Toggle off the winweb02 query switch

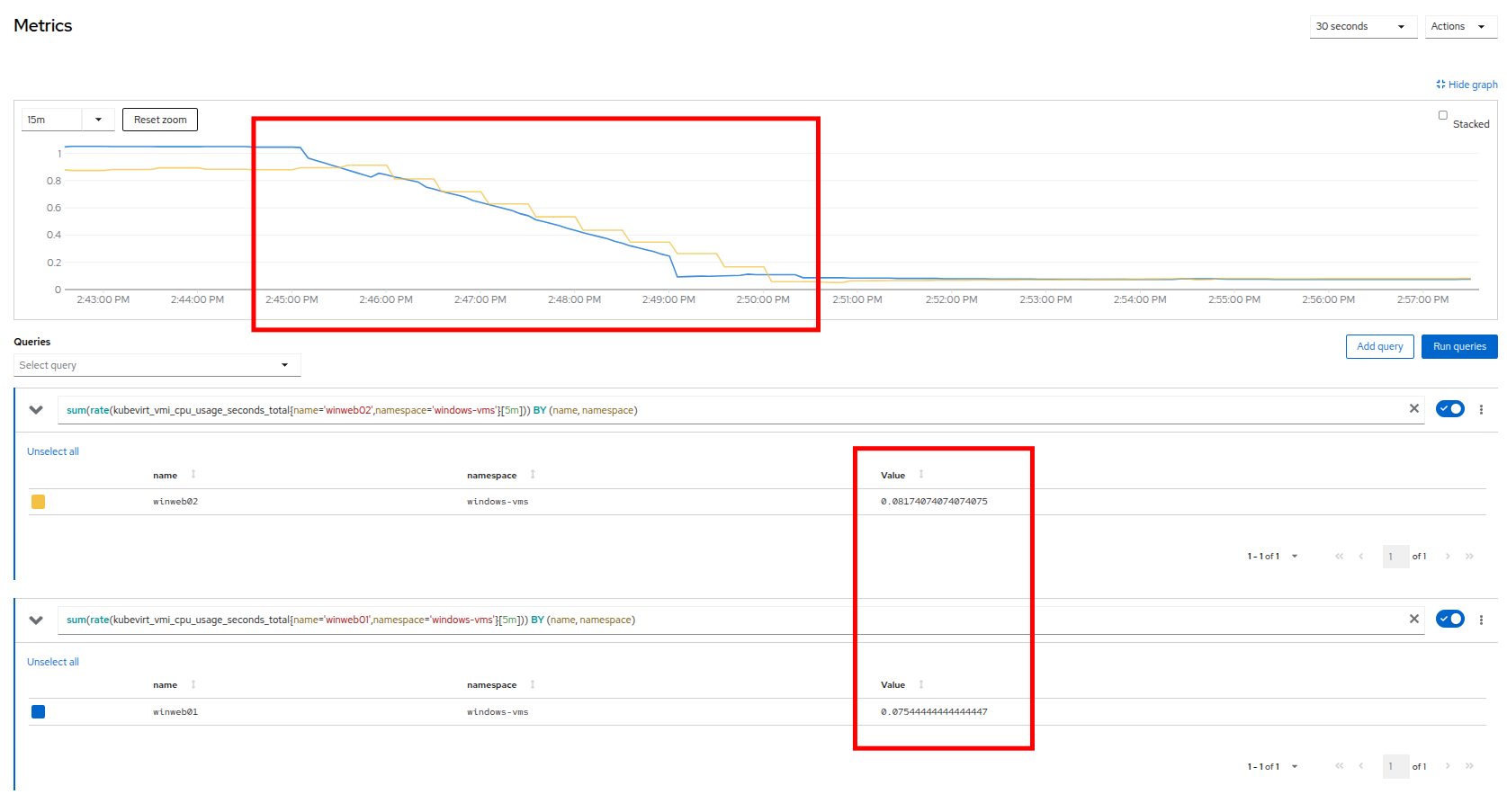point(1449,409)
